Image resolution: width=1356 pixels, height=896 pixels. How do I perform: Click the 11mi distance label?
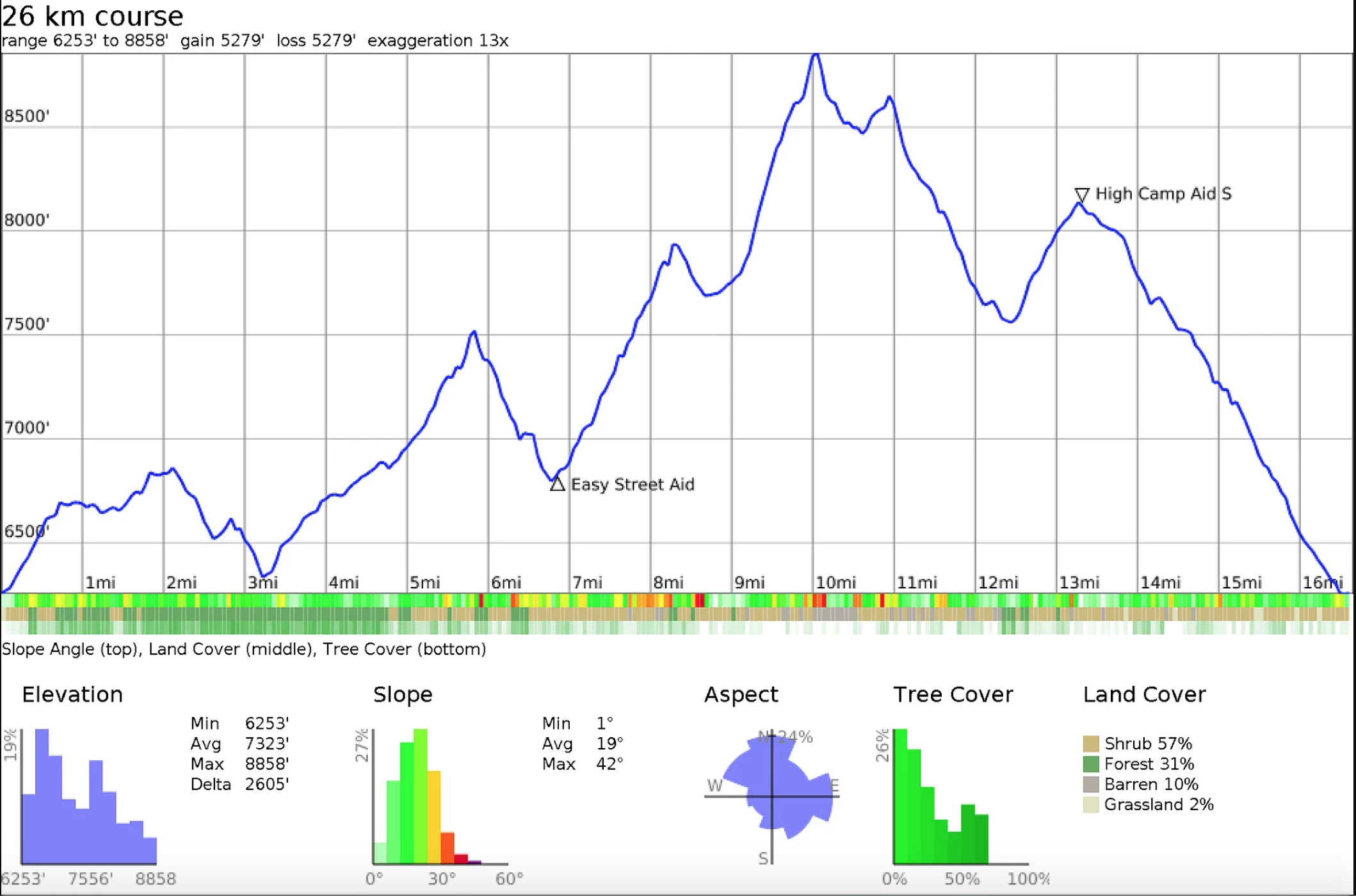click(x=917, y=583)
